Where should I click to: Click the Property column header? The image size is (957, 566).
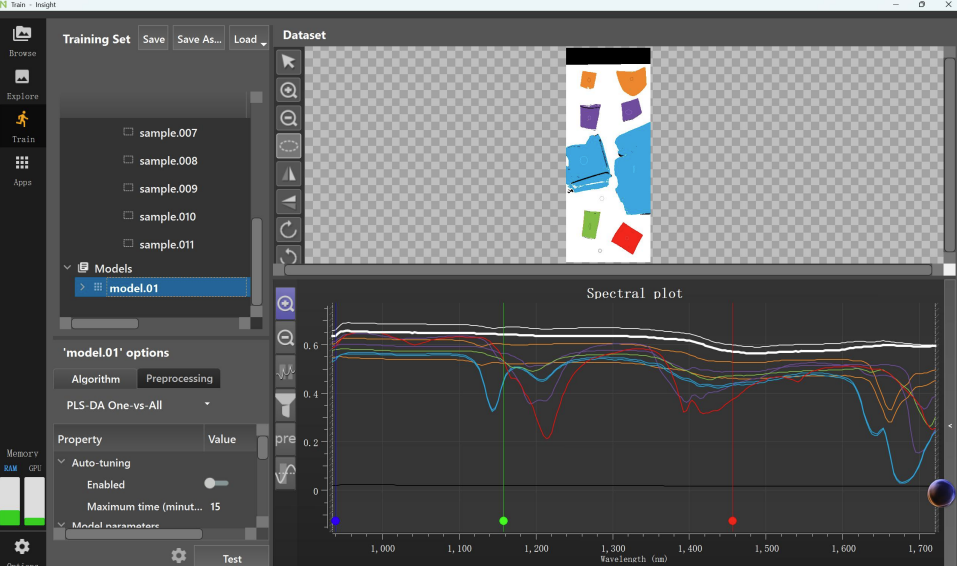[129, 439]
